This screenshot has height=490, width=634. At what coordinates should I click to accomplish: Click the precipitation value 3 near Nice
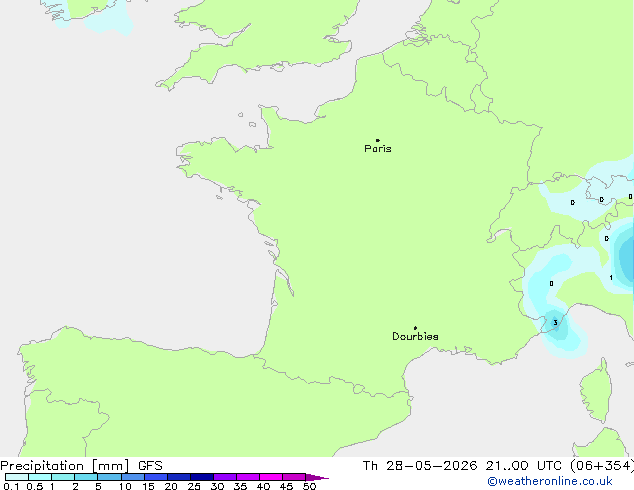tap(556, 322)
